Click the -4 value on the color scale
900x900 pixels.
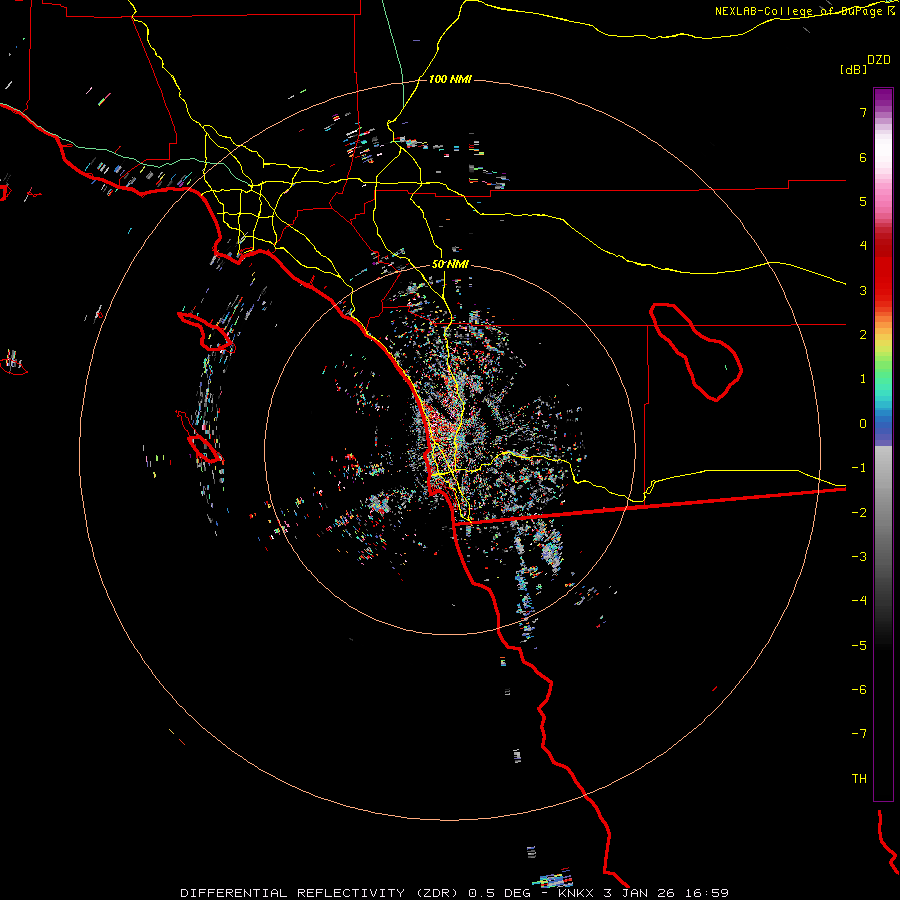click(859, 601)
